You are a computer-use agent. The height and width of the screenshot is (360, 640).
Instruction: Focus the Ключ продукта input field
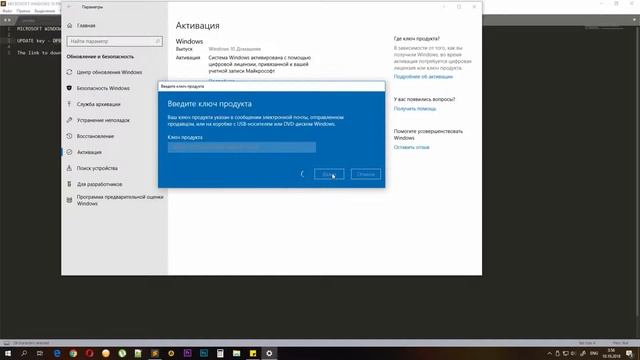pyautogui.click(x=242, y=147)
